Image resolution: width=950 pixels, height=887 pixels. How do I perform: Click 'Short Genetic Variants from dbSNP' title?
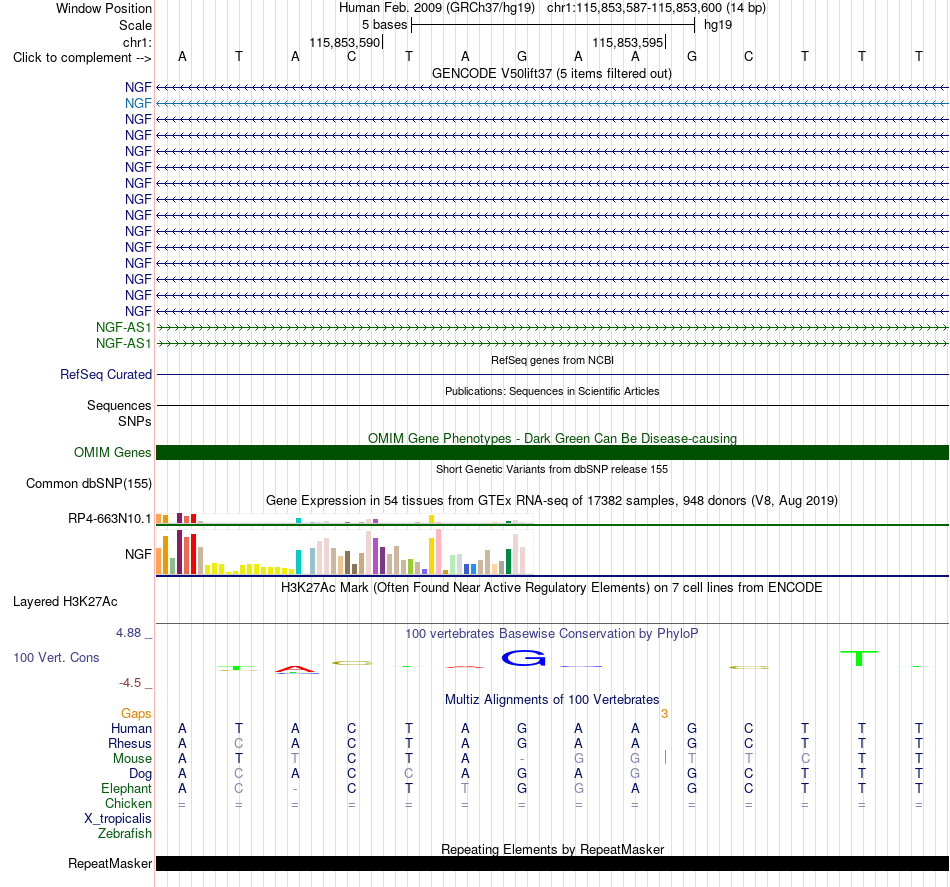click(552, 469)
